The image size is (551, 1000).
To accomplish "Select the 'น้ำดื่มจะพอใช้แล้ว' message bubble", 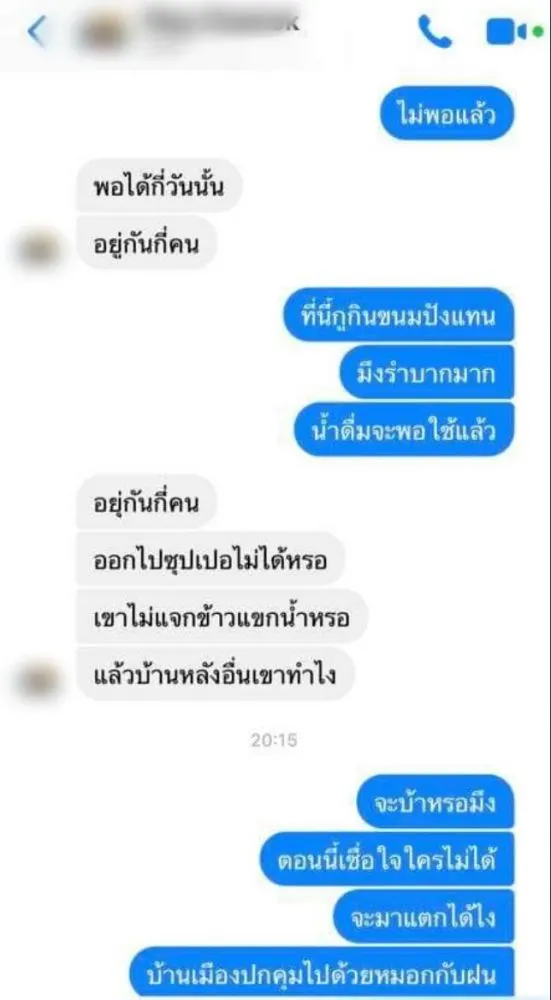I will pos(404,429).
